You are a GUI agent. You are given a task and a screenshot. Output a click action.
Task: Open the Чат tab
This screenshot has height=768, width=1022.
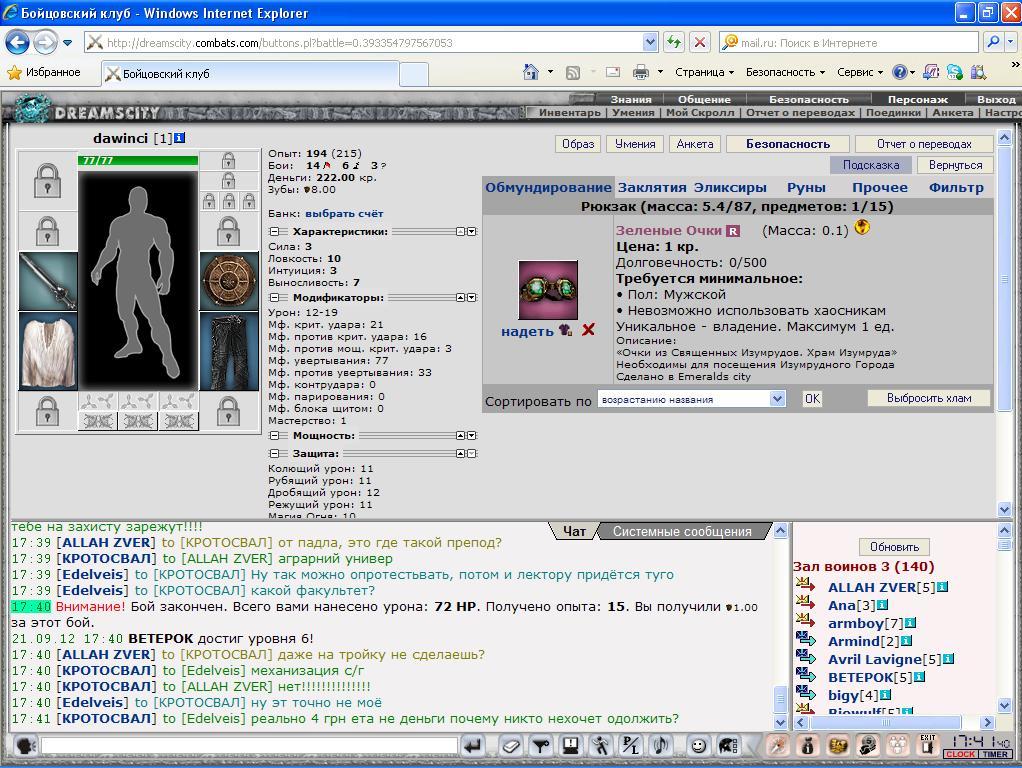click(x=574, y=531)
